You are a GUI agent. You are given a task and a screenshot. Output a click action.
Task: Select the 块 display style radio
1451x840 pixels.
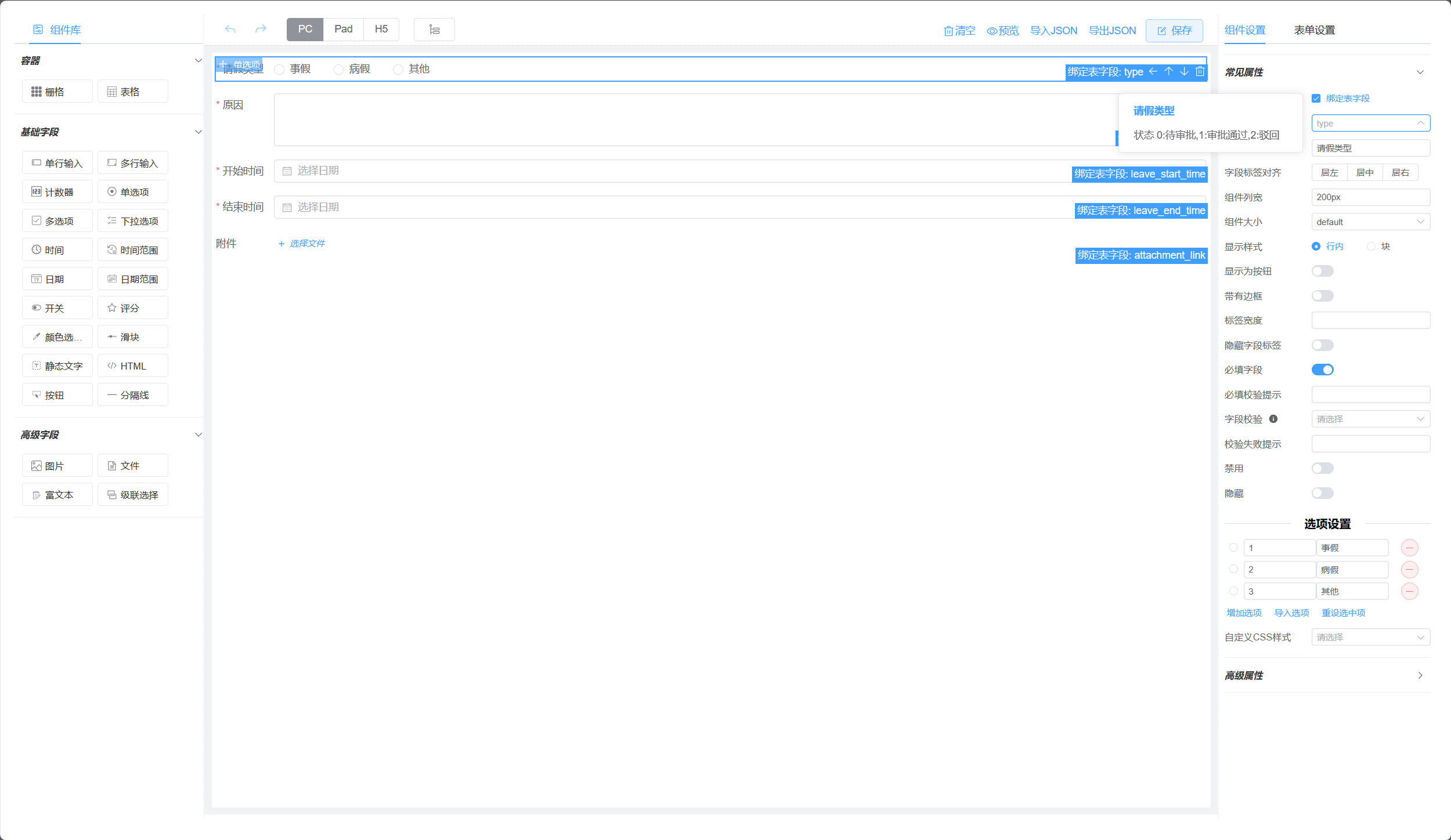(1371, 247)
